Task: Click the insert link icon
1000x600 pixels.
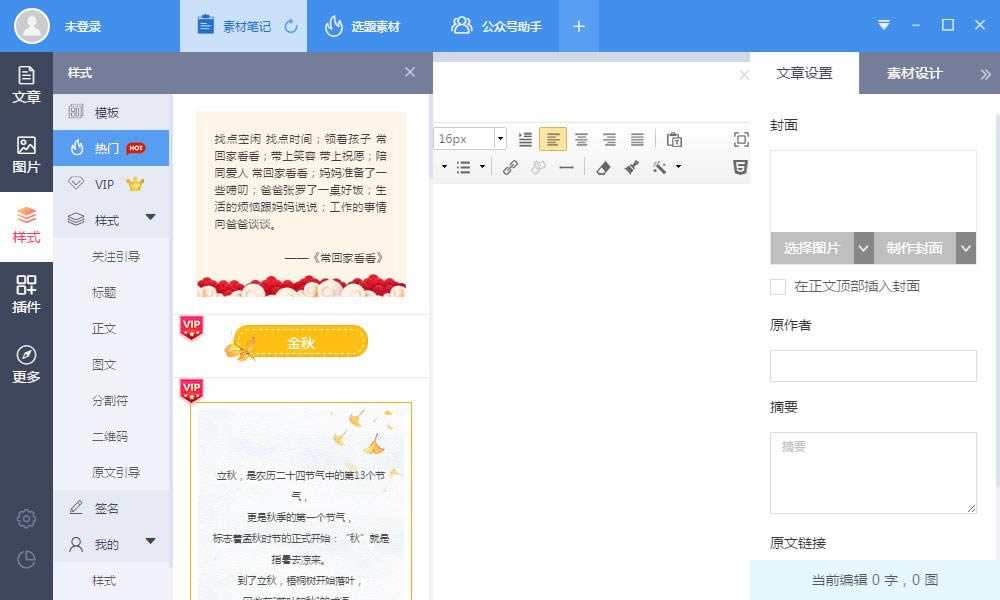Action: coord(510,168)
